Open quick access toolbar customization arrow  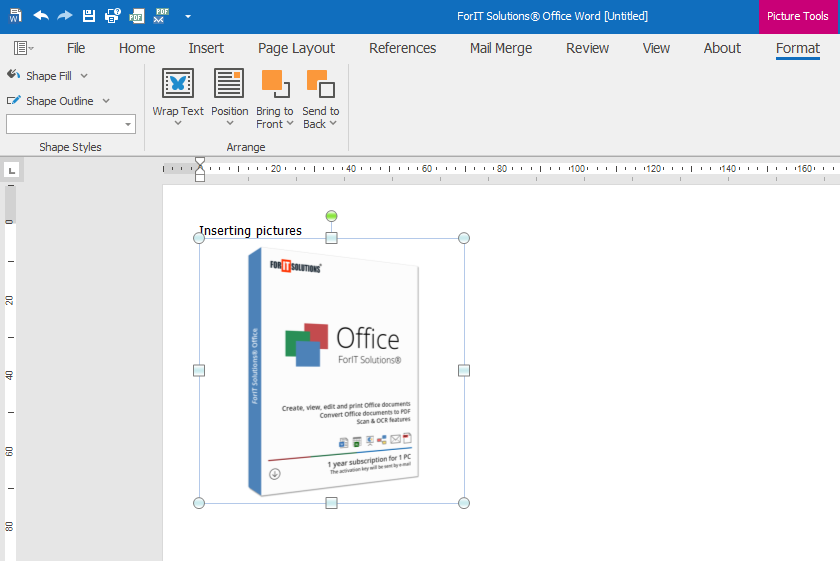coord(188,17)
